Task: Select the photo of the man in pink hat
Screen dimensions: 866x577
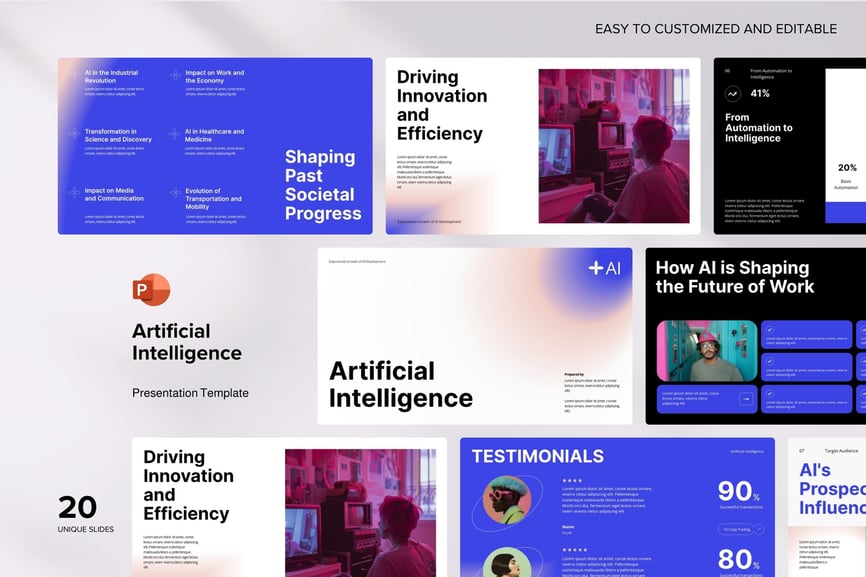Action: coord(706,351)
